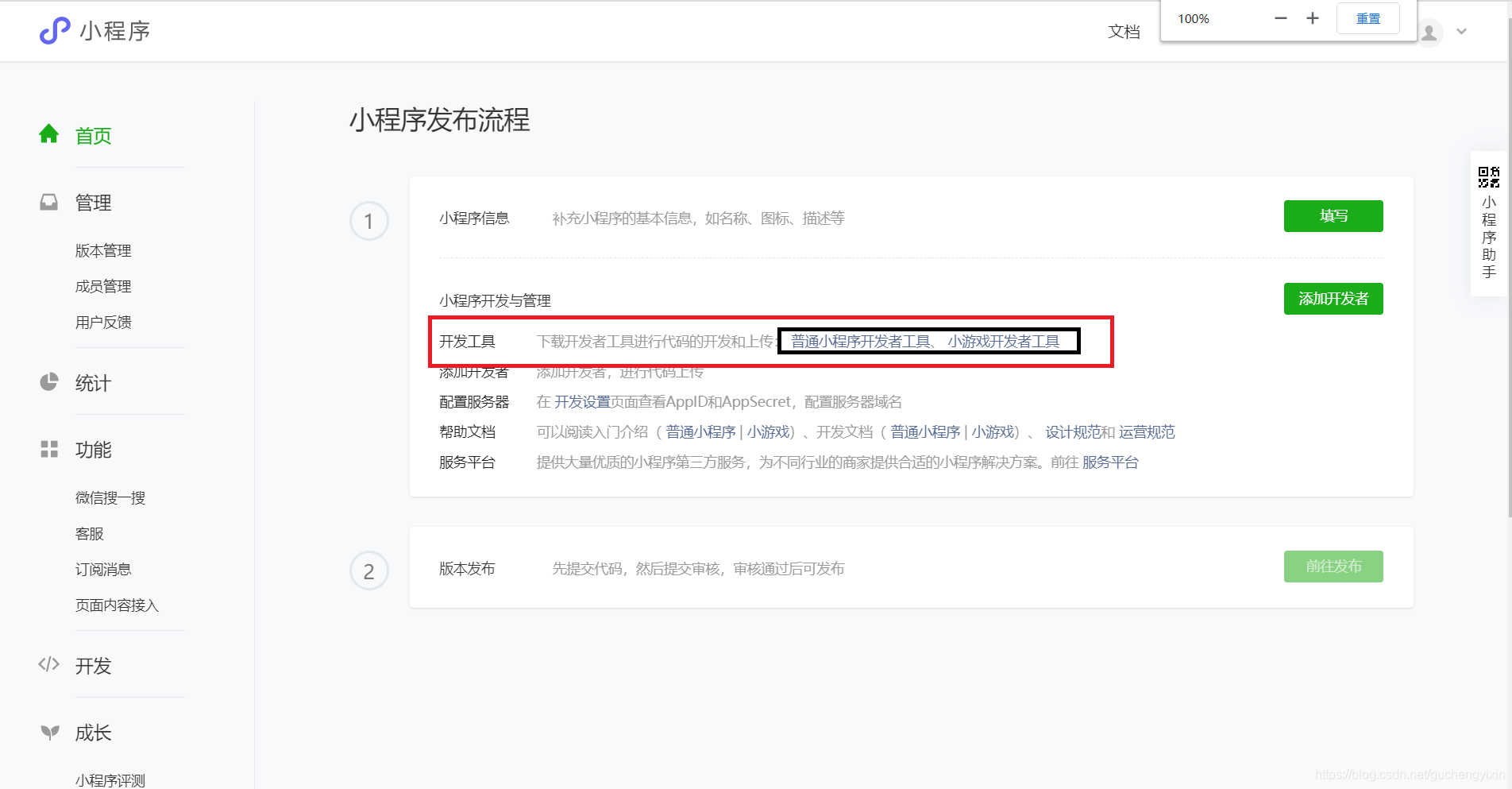The image size is (1512, 789).
Task: Click the 管理 inbox icon
Action: coord(49,202)
